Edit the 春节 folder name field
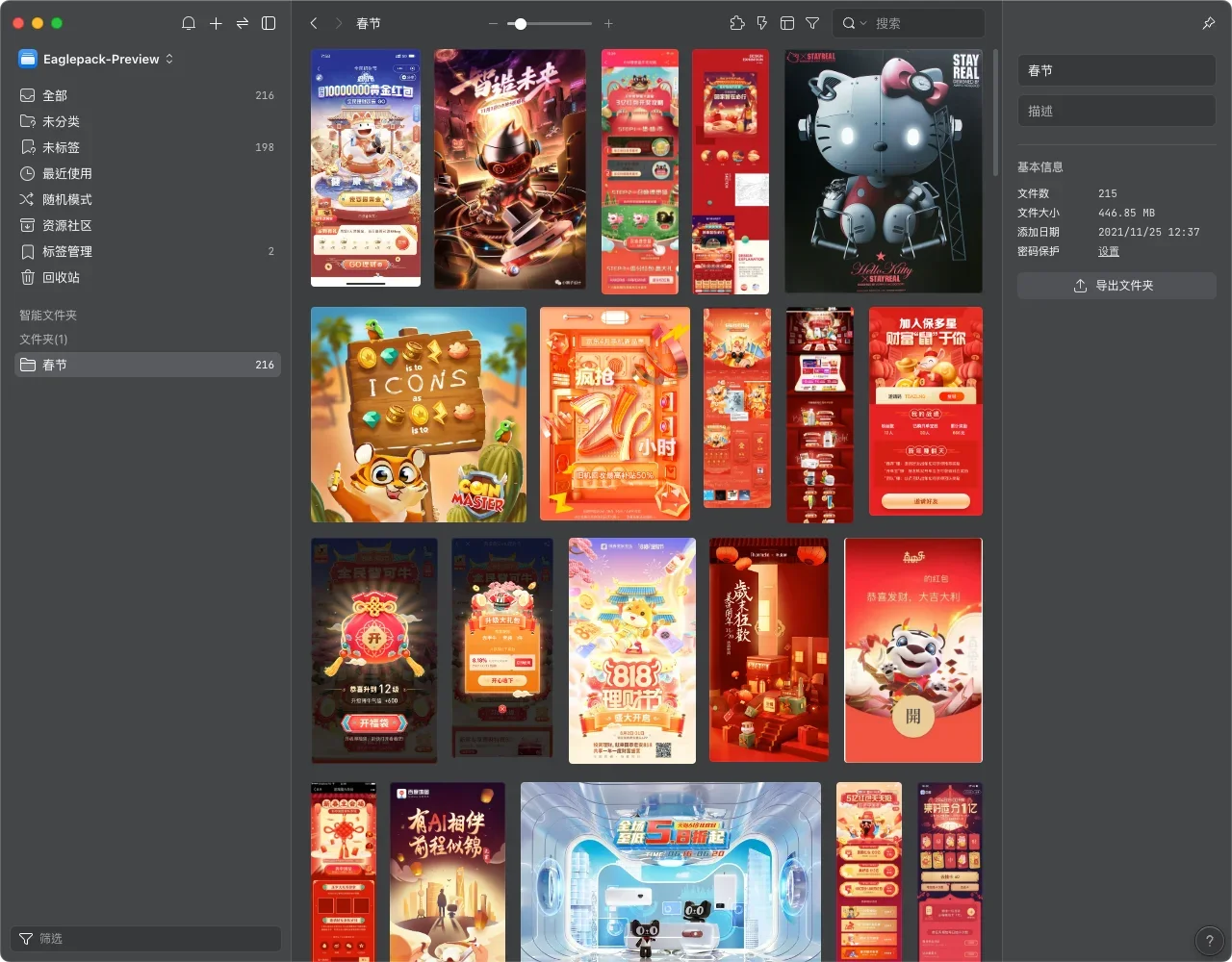The image size is (1232, 962). [1116, 70]
